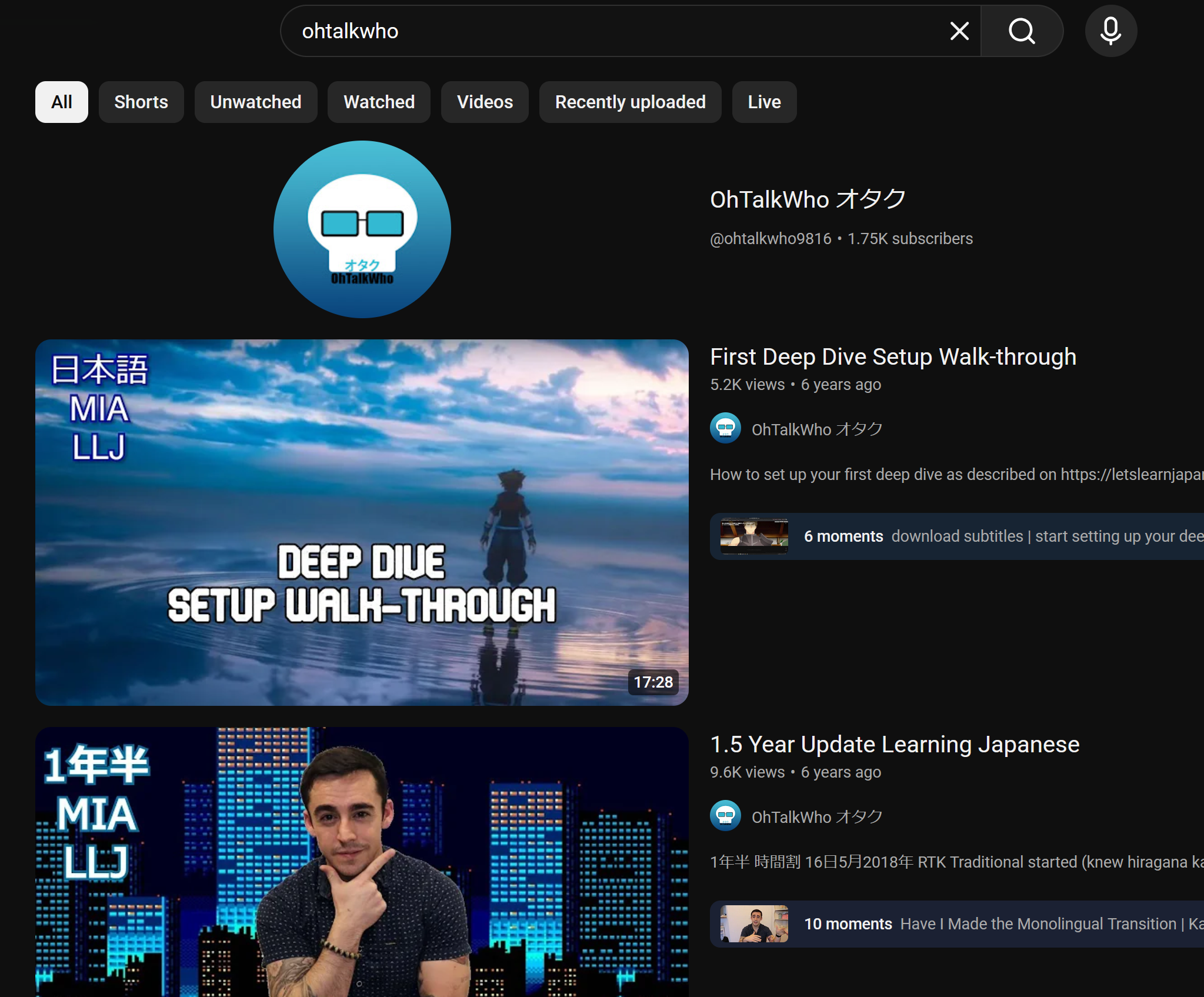Open First Deep Dive Setup Walk-through title
The image size is (1204, 997).
[x=893, y=357]
